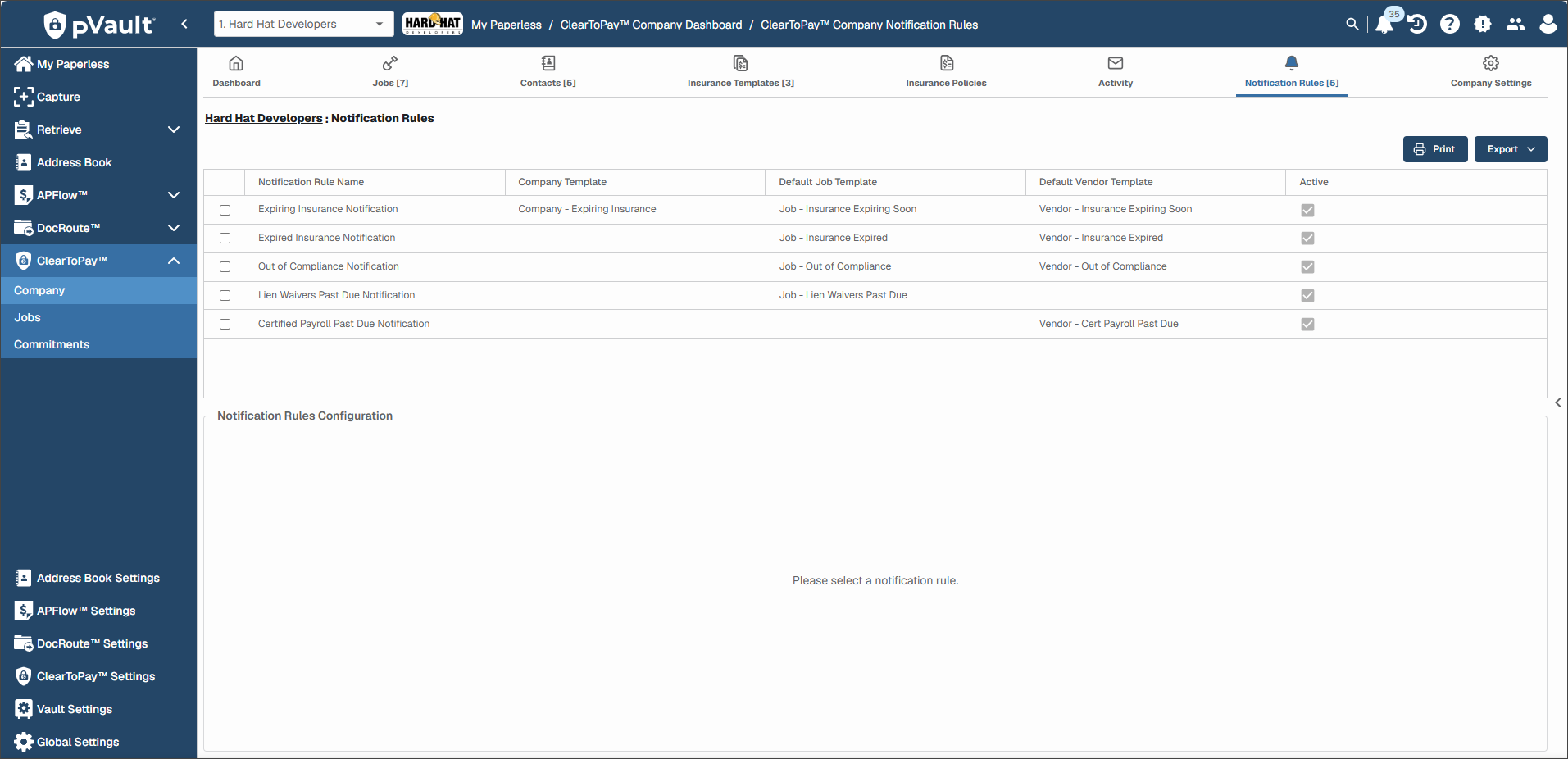Screen dimensions: 1568x759
Task: Toggle Active for Out of Compliance Notification
Action: (x=1307, y=267)
